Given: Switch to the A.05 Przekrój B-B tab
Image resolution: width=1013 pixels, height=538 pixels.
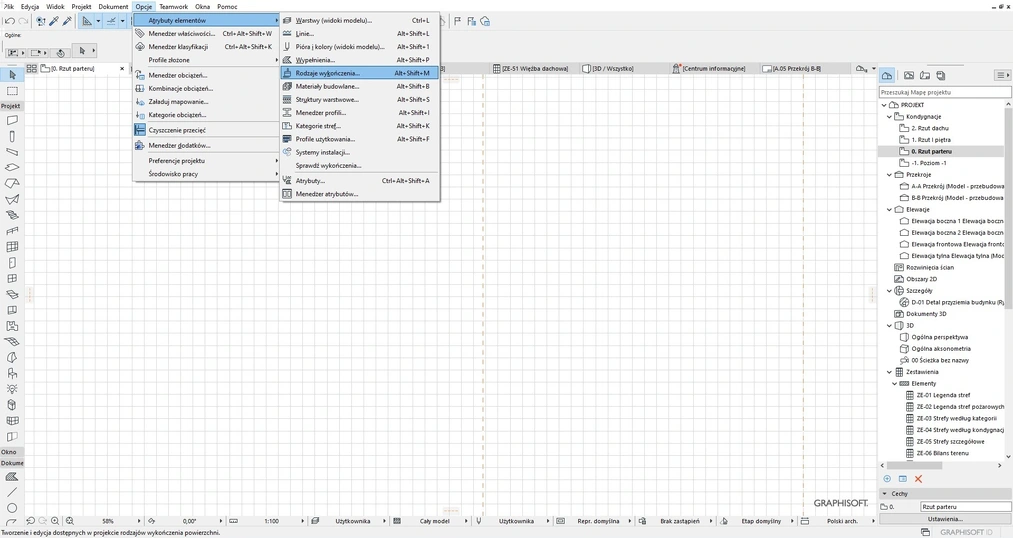Looking at the screenshot, I should coord(796,68).
